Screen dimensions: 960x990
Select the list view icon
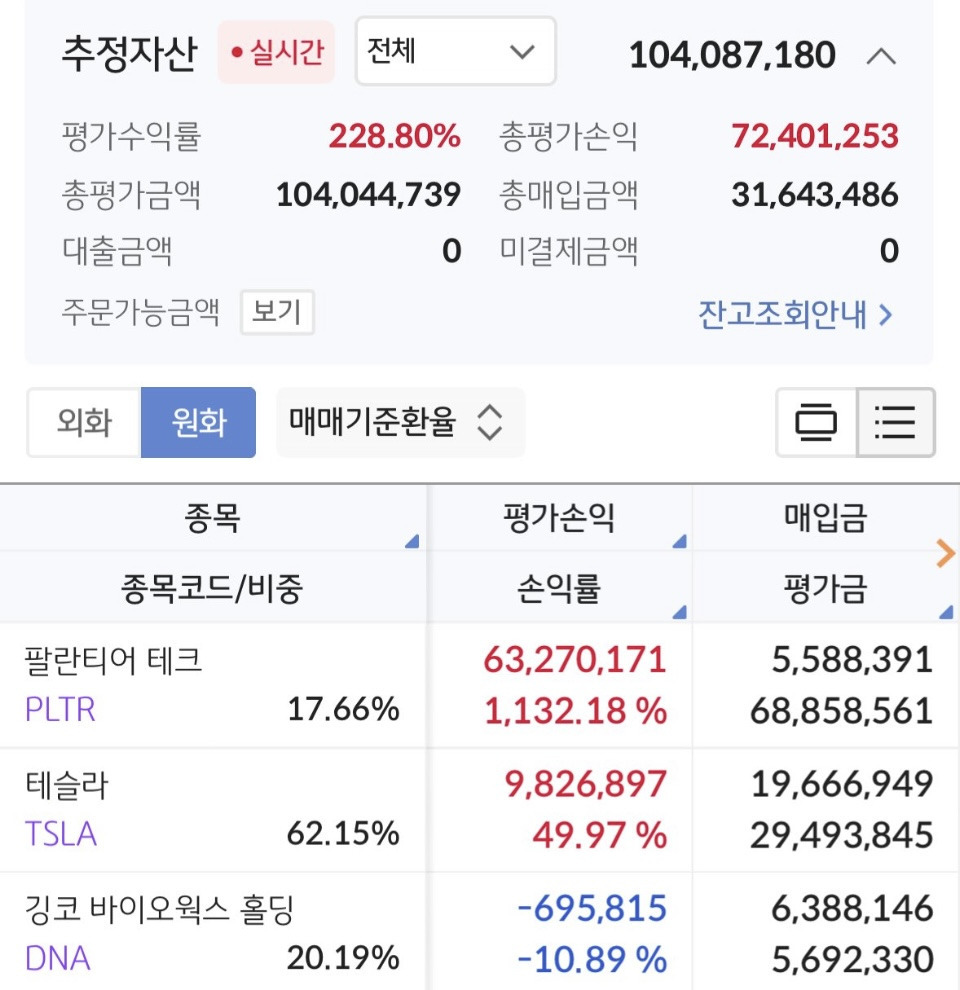pos(893,421)
